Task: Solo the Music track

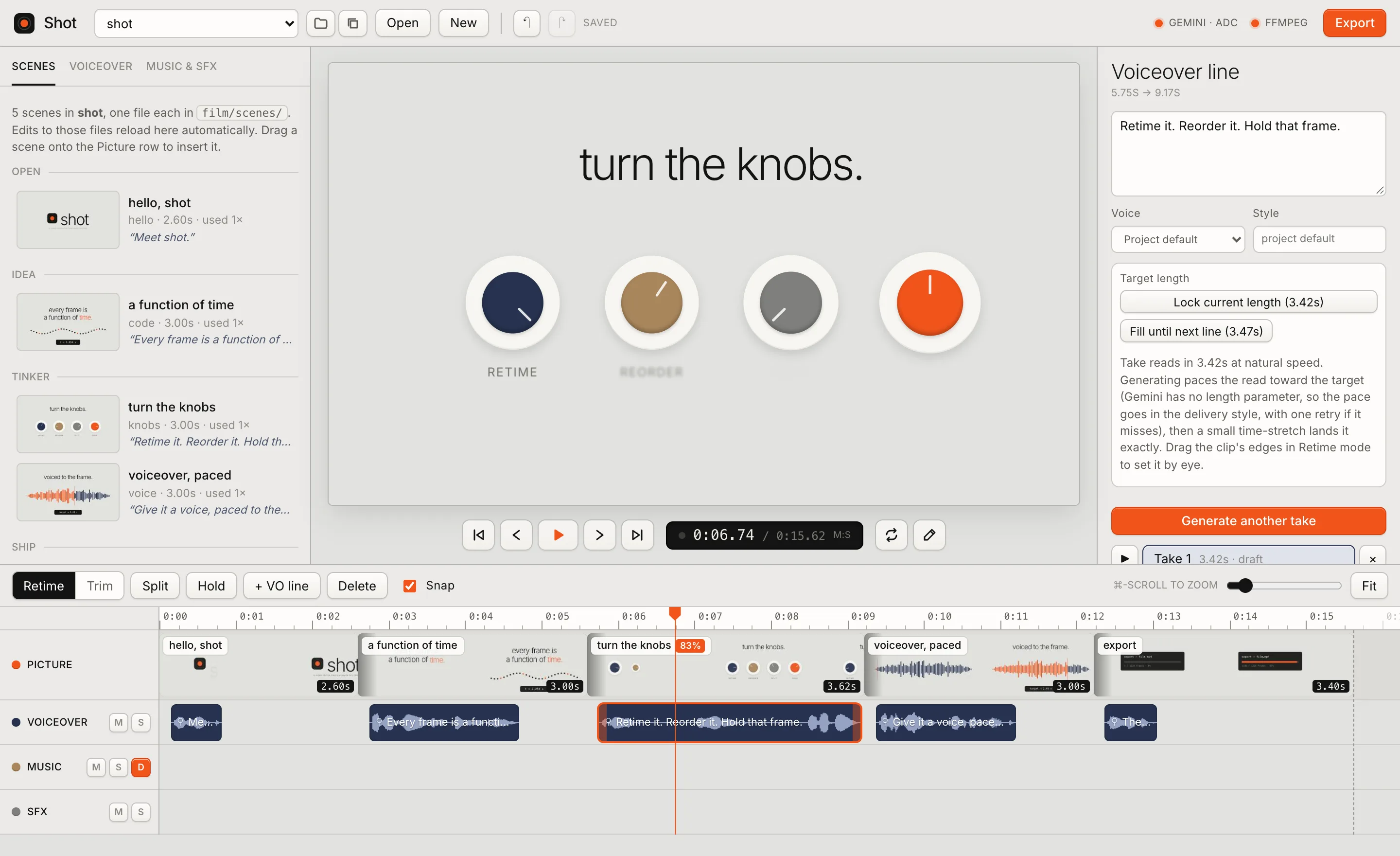Action: click(x=118, y=767)
